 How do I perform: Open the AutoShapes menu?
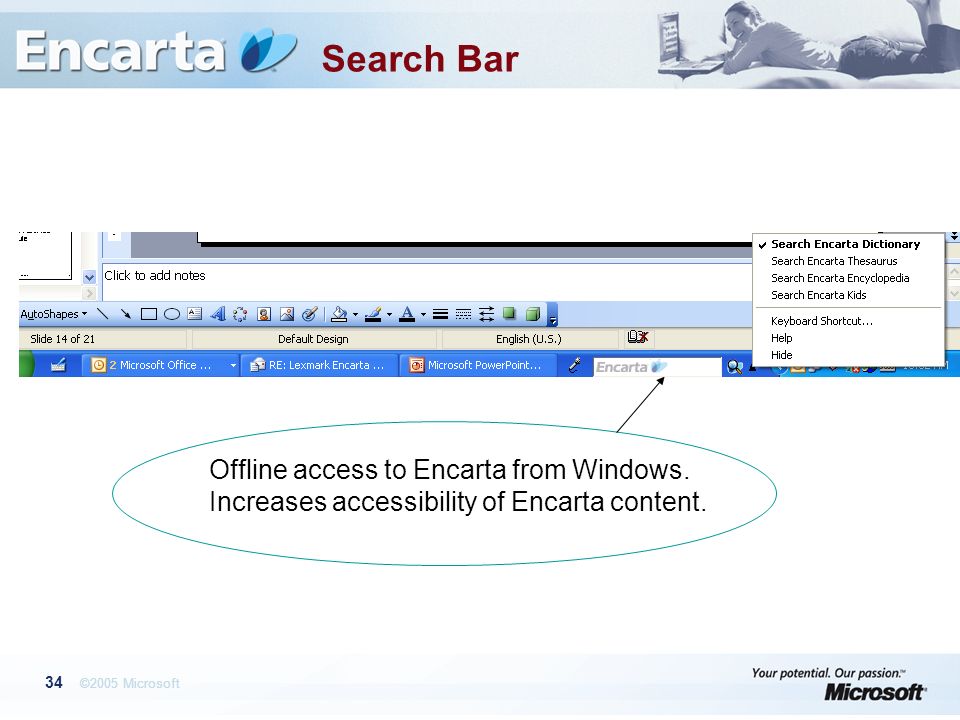54,314
